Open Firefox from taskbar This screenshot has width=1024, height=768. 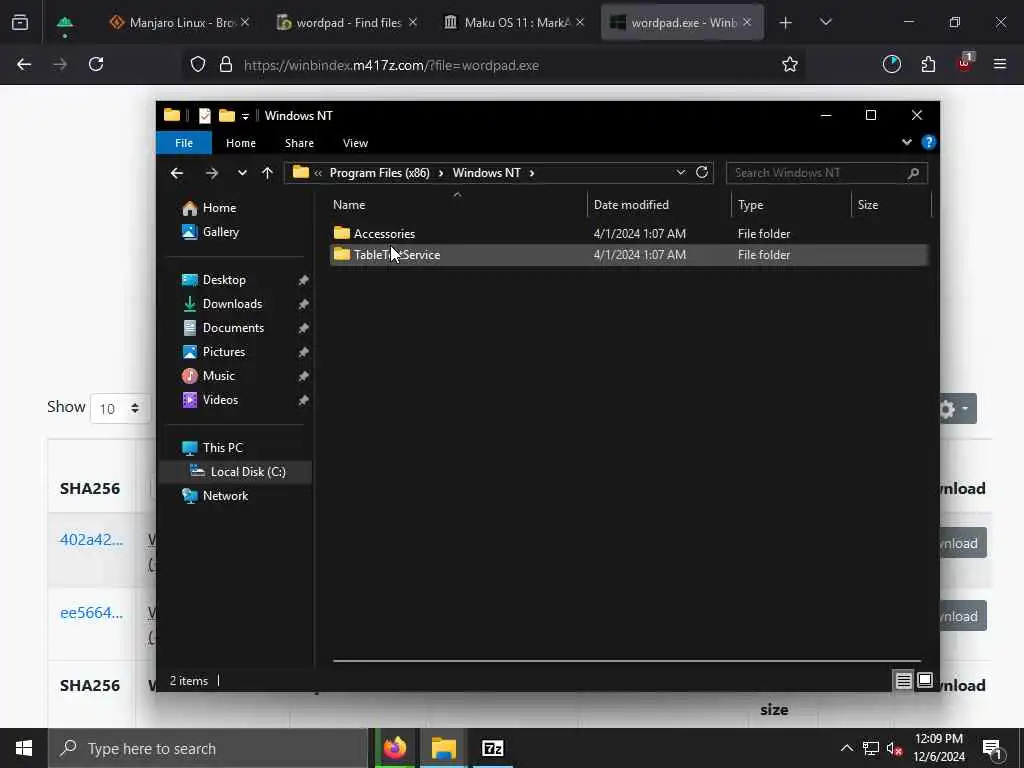(394, 748)
